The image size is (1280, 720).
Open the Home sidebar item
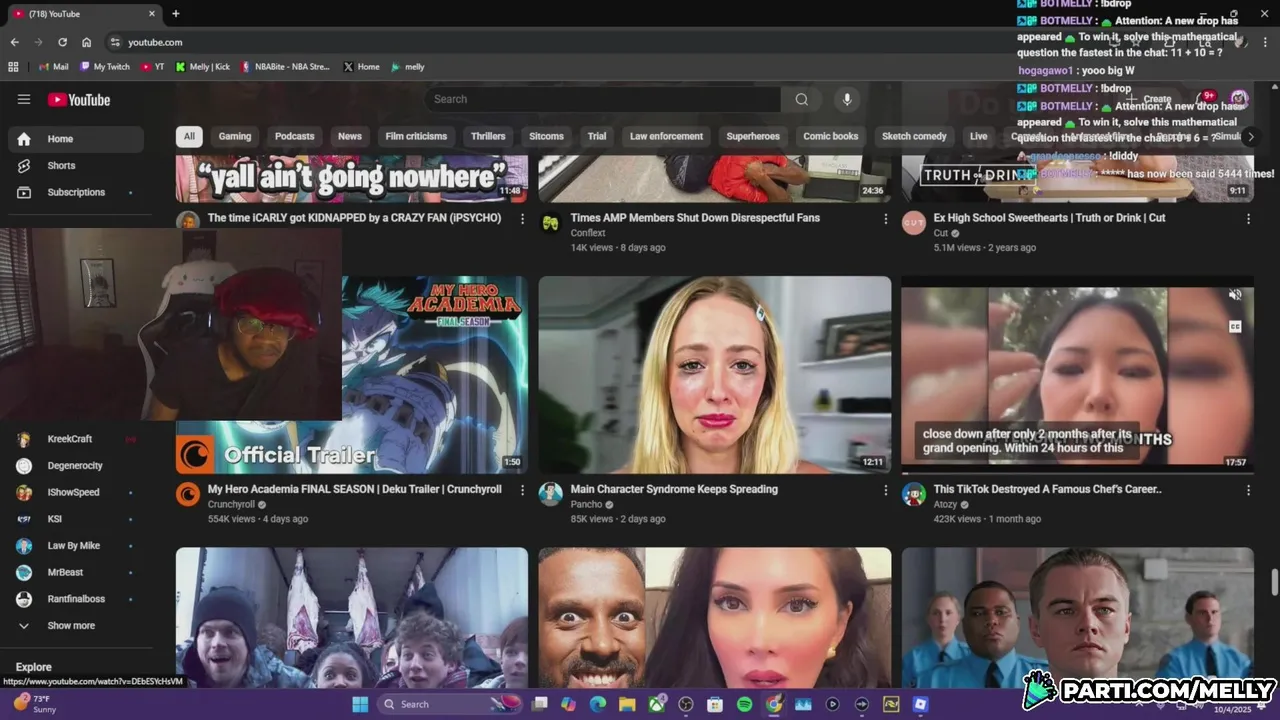tap(76, 139)
